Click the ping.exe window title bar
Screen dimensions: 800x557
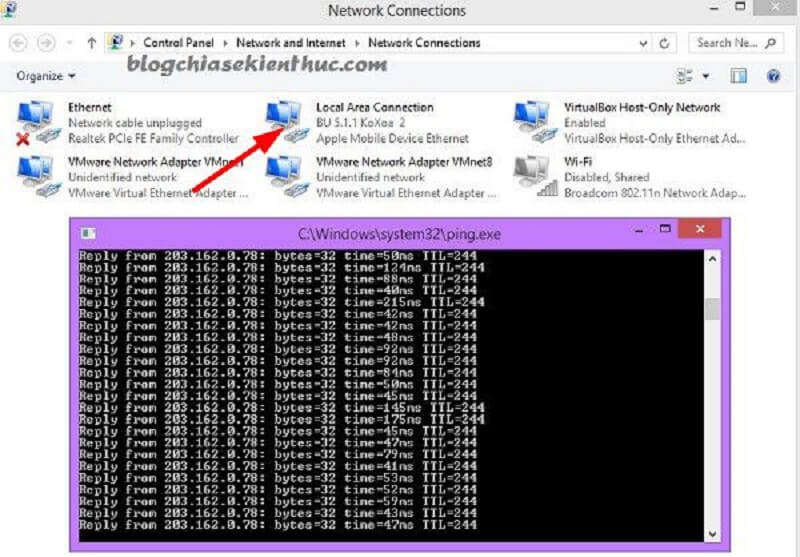tap(399, 234)
